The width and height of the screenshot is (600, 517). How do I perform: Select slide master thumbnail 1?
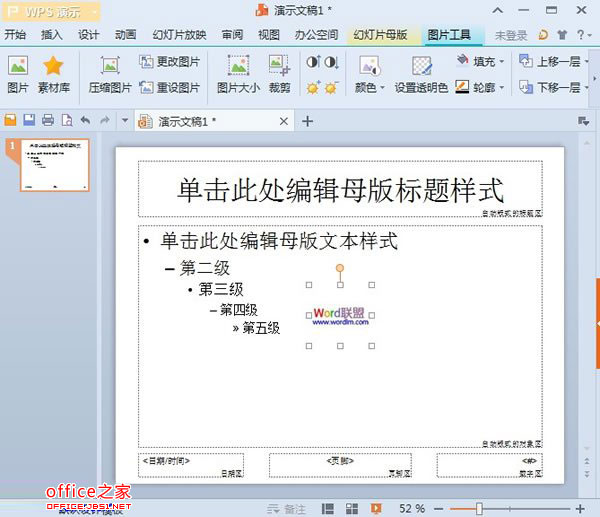click(55, 165)
